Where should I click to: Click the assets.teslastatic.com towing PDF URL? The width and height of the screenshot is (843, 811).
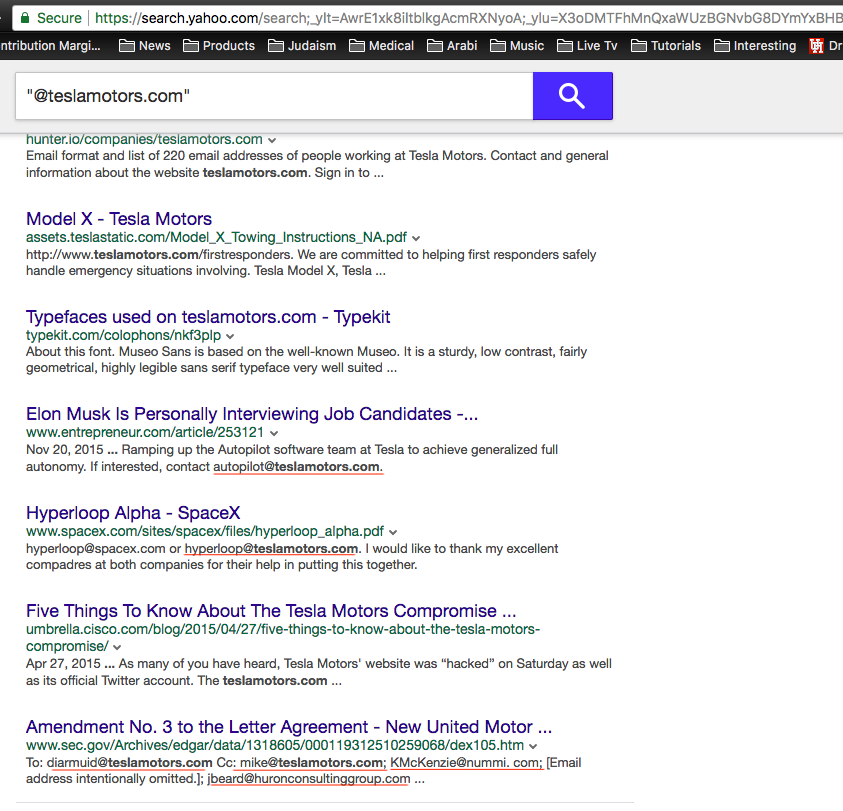click(x=216, y=237)
